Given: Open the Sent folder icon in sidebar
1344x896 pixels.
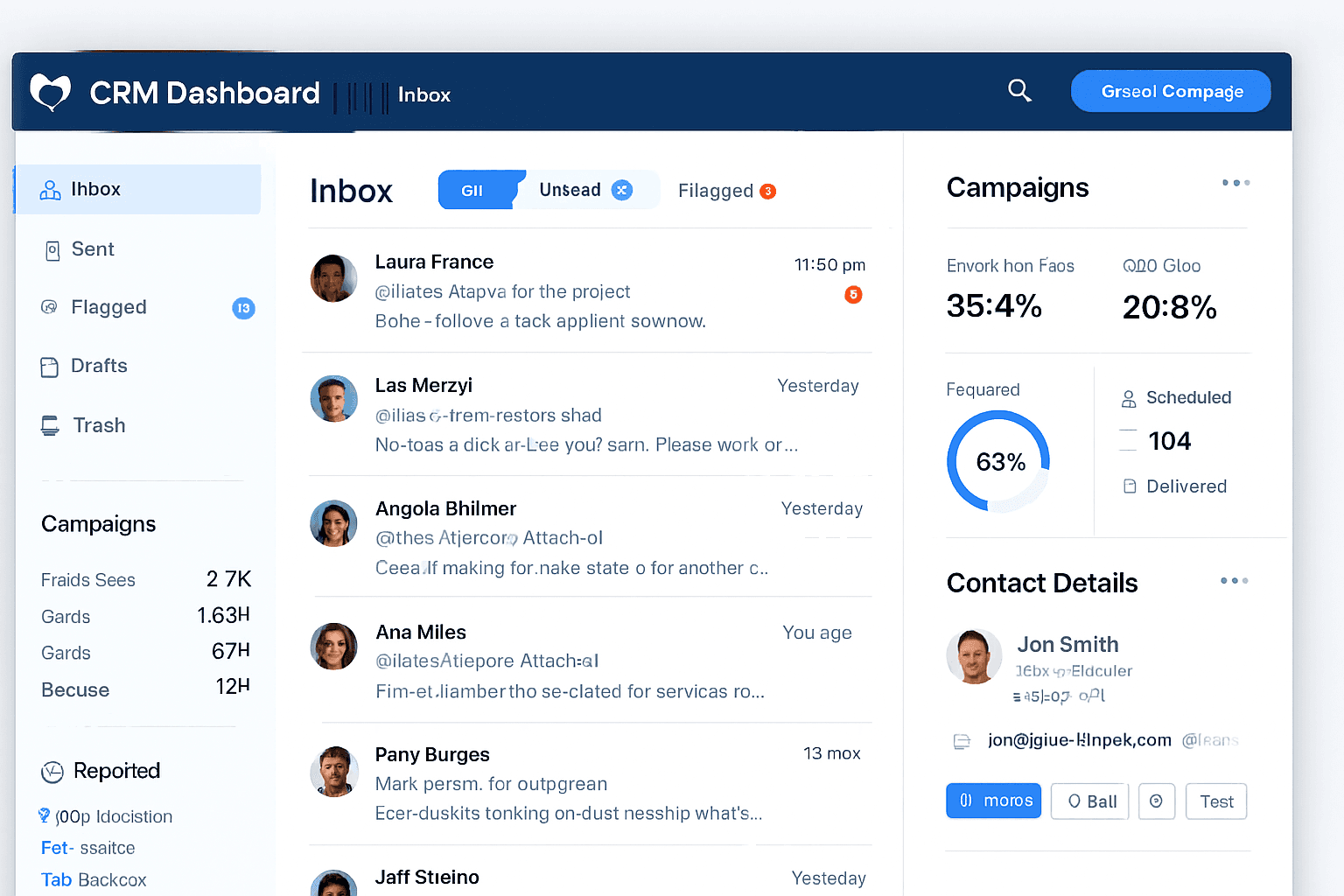Looking at the screenshot, I should (x=52, y=251).
